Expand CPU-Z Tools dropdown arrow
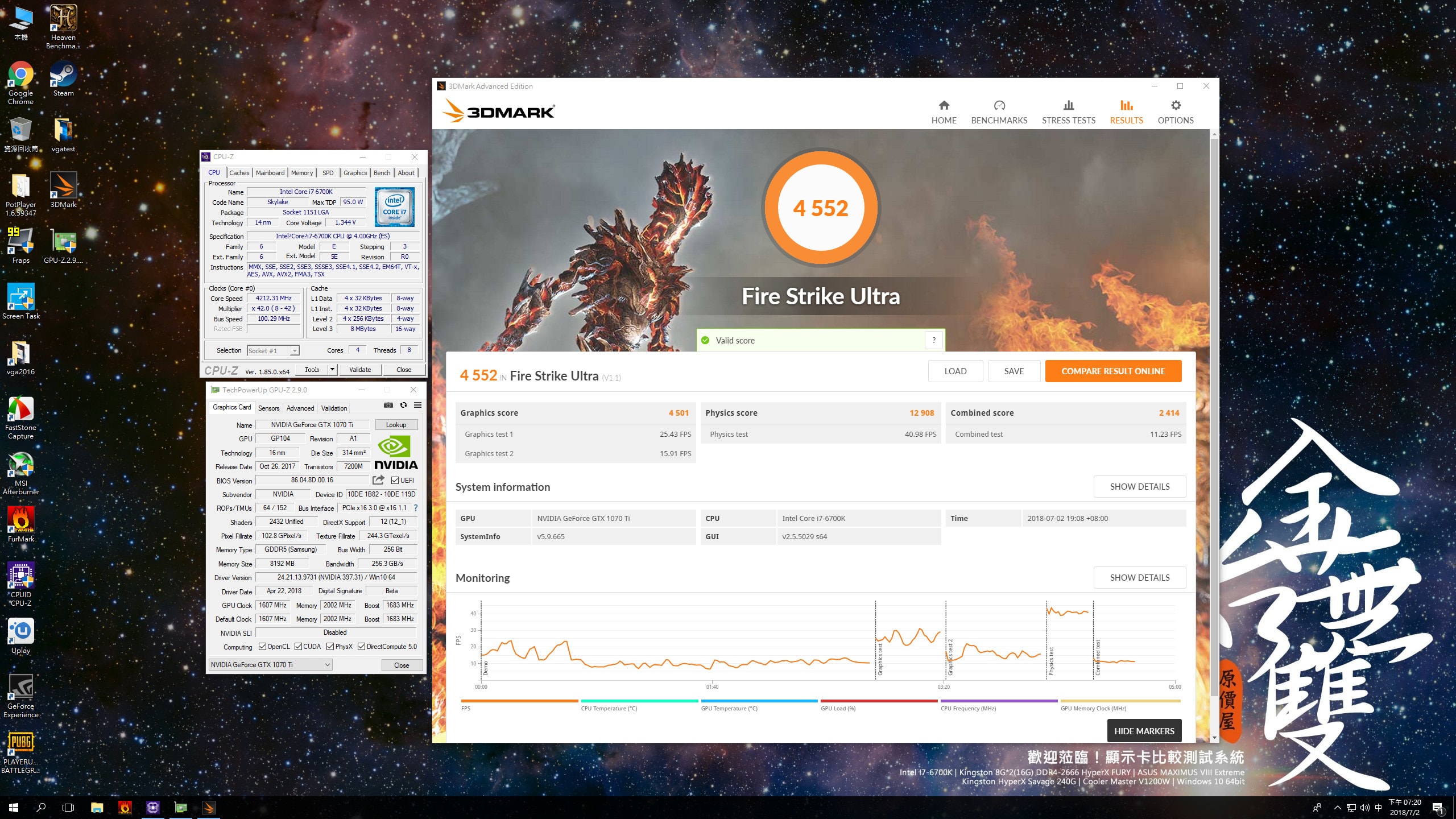Image resolution: width=1456 pixels, height=819 pixels. point(332,370)
